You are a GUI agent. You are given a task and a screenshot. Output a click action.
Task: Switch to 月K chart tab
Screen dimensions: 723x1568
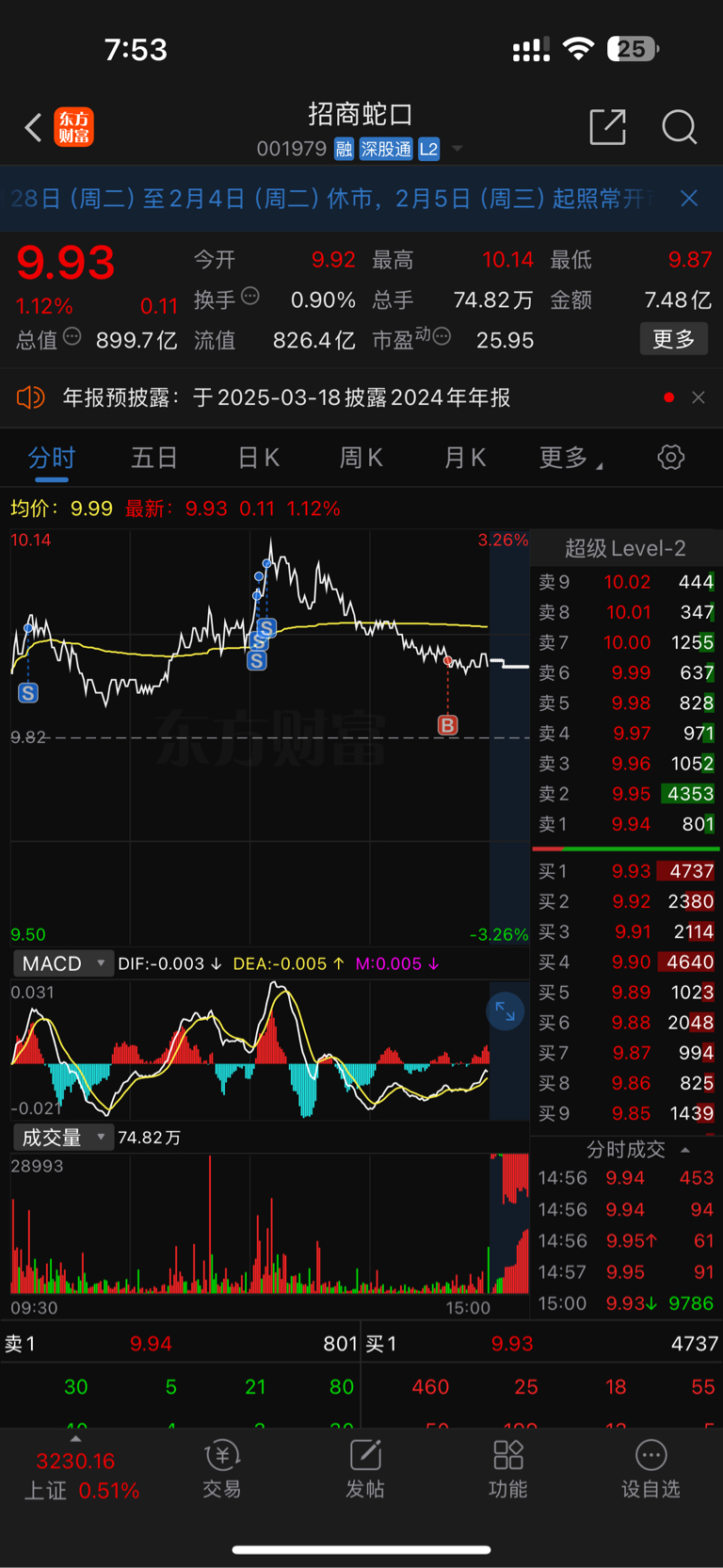pos(465,458)
